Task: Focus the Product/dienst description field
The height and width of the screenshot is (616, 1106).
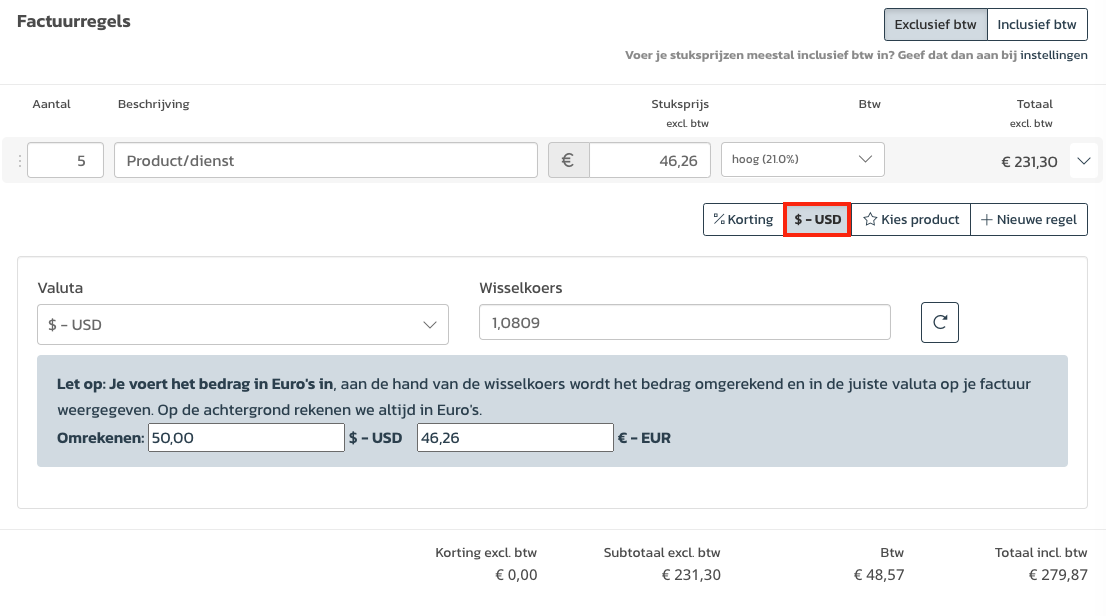Action: coord(326,160)
